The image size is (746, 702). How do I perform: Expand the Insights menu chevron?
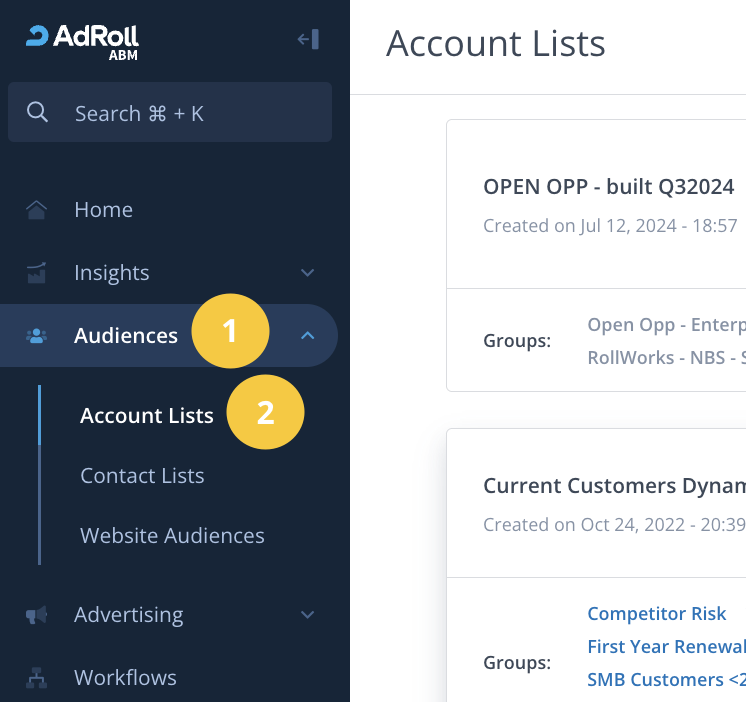pos(308,273)
